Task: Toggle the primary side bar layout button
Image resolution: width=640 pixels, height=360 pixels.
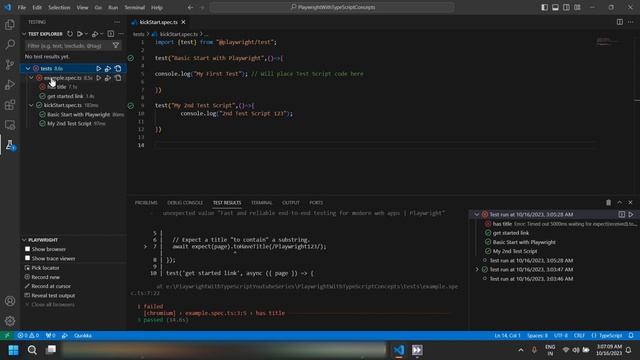Action: click(544, 7)
